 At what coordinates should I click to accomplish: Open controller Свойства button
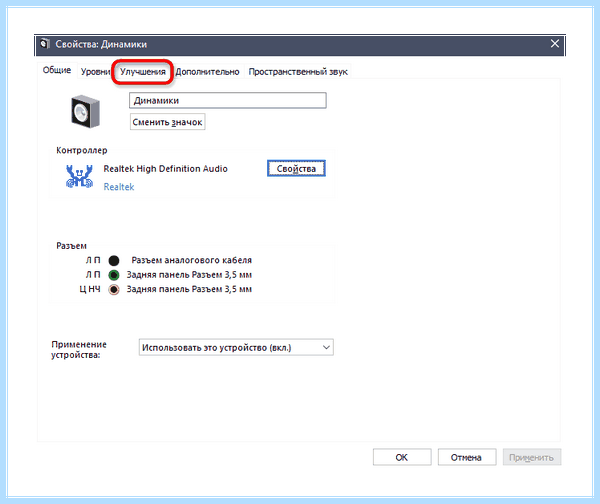pyautogui.click(x=296, y=168)
